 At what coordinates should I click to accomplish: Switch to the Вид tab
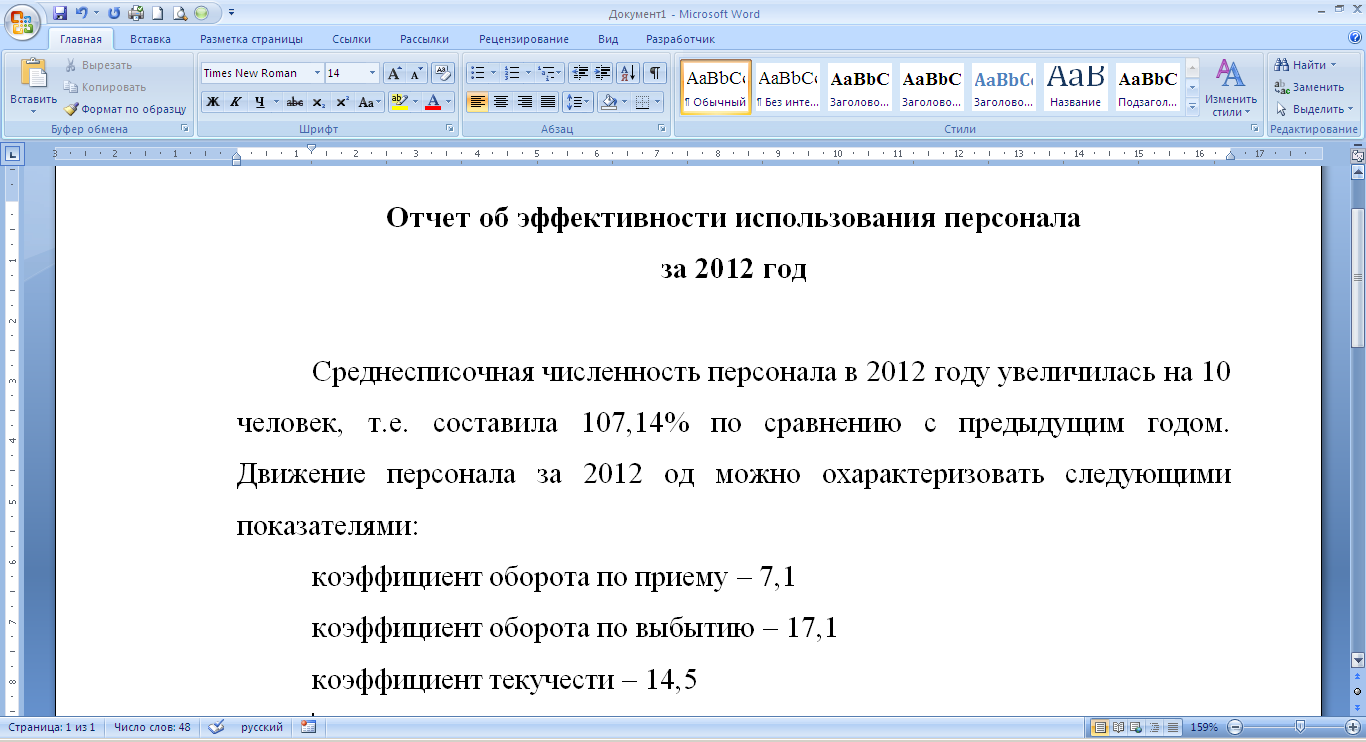click(608, 39)
